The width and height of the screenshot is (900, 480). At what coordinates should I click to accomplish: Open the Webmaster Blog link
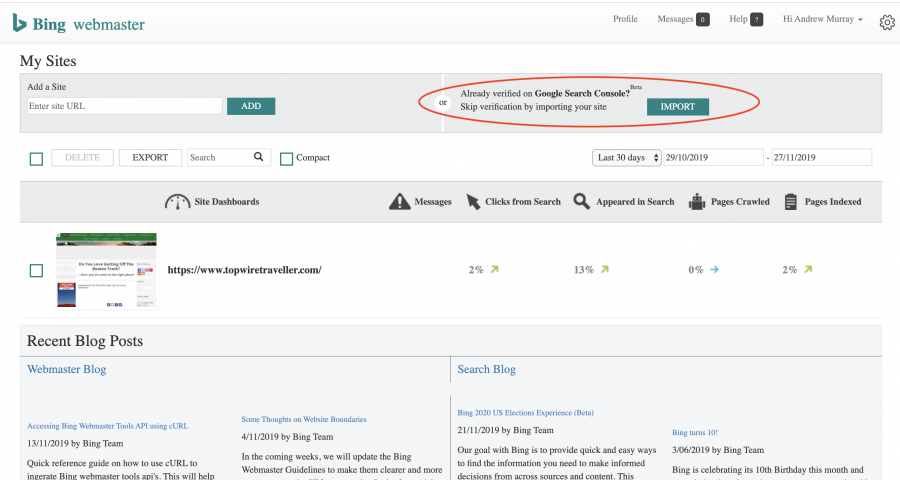(67, 369)
